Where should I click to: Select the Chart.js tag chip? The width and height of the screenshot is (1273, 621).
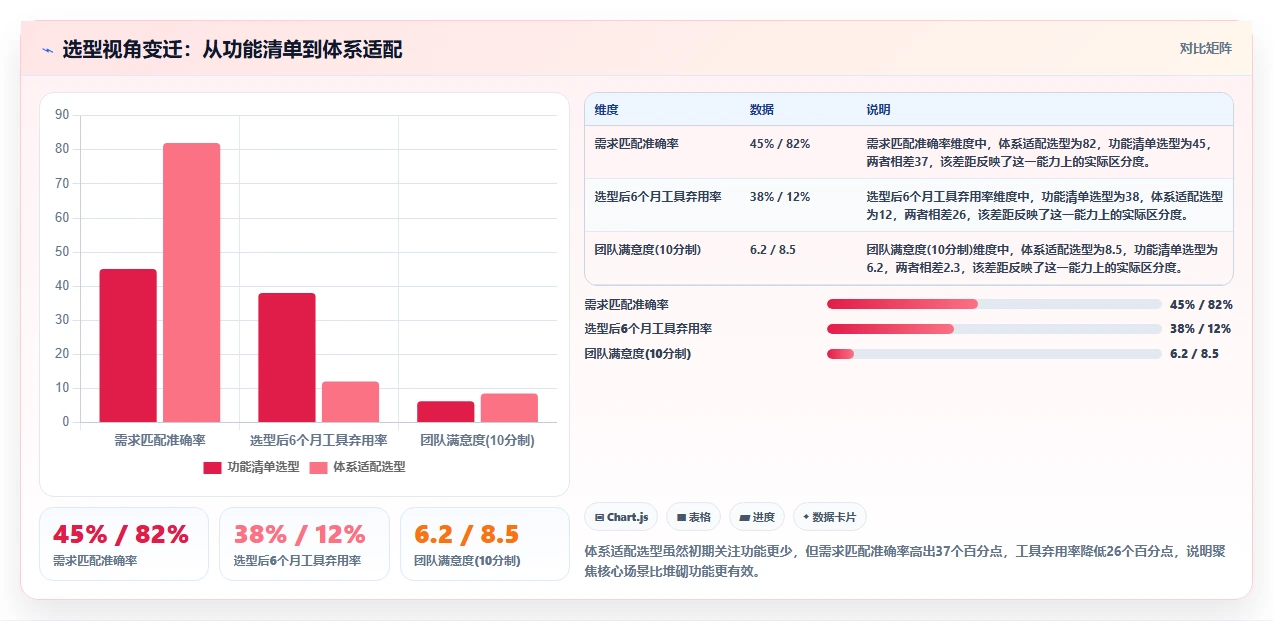pos(621,517)
